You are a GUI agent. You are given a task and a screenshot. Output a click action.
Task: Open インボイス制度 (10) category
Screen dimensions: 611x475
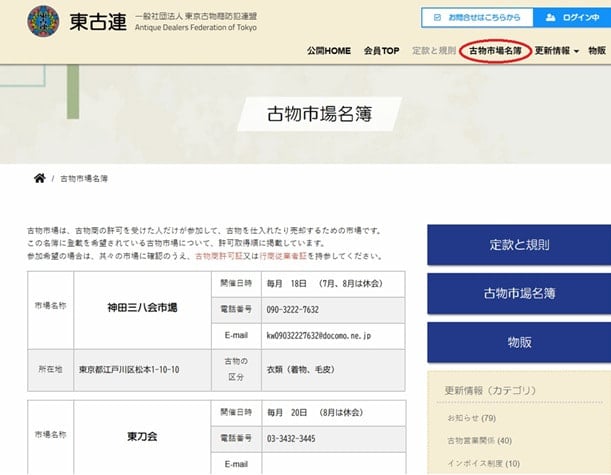[483, 463]
